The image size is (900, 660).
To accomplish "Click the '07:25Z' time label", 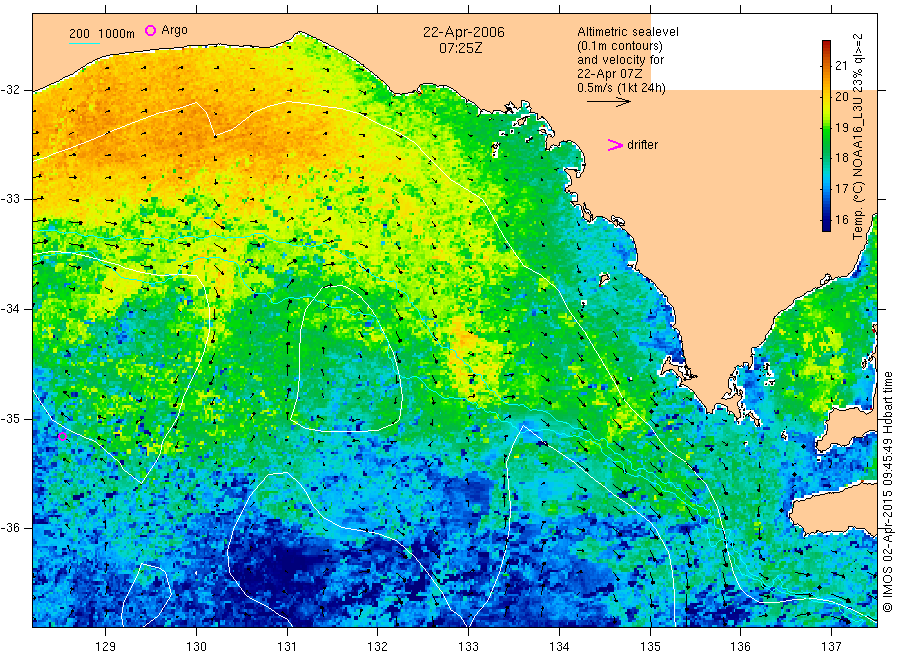I will (x=461, y=48).
